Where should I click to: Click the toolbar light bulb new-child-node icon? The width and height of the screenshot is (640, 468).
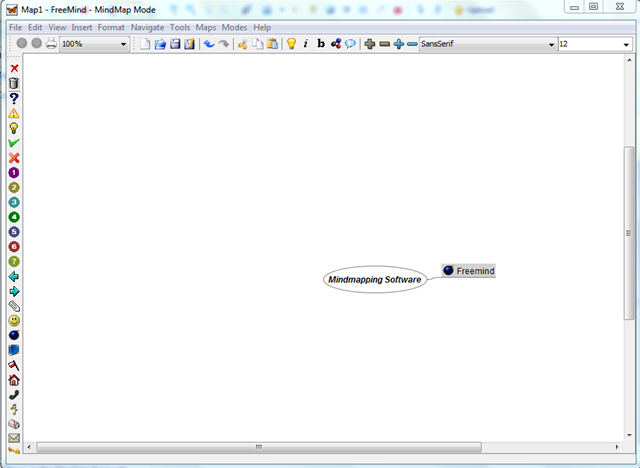pos(291,44)
